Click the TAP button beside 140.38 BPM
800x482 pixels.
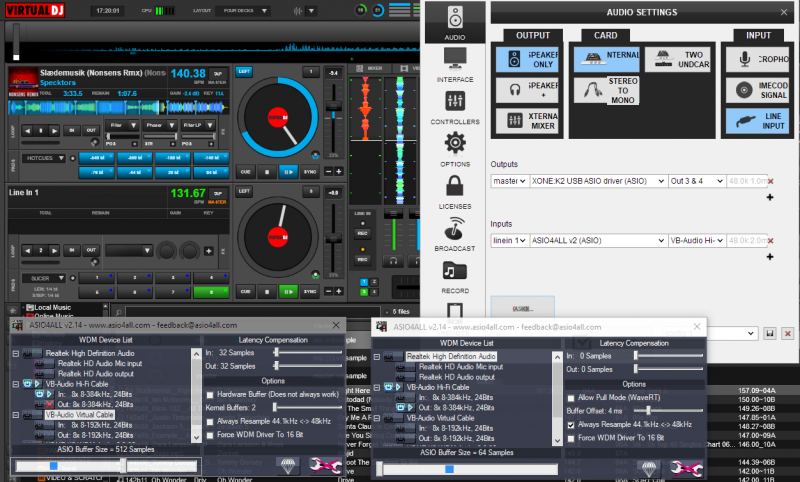[x=218, y=74]
